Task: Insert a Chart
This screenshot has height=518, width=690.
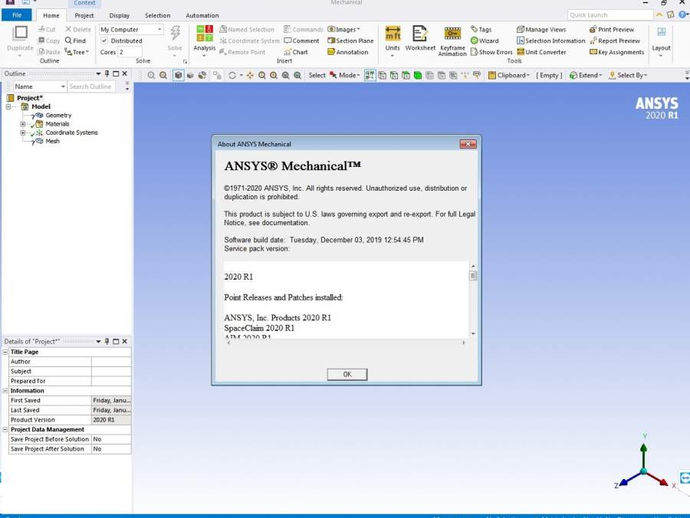Action: 296,52
